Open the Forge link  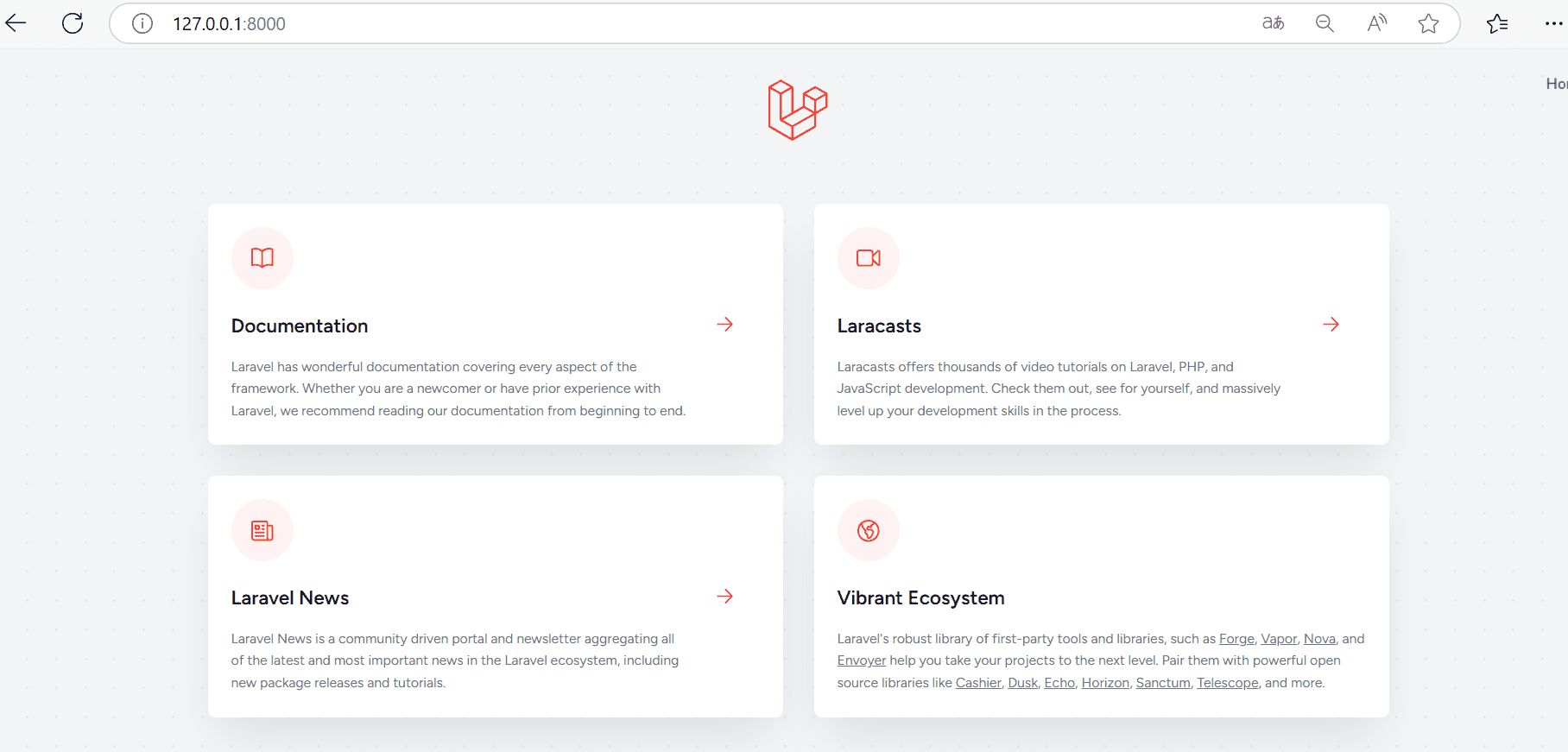point(1236,639)
